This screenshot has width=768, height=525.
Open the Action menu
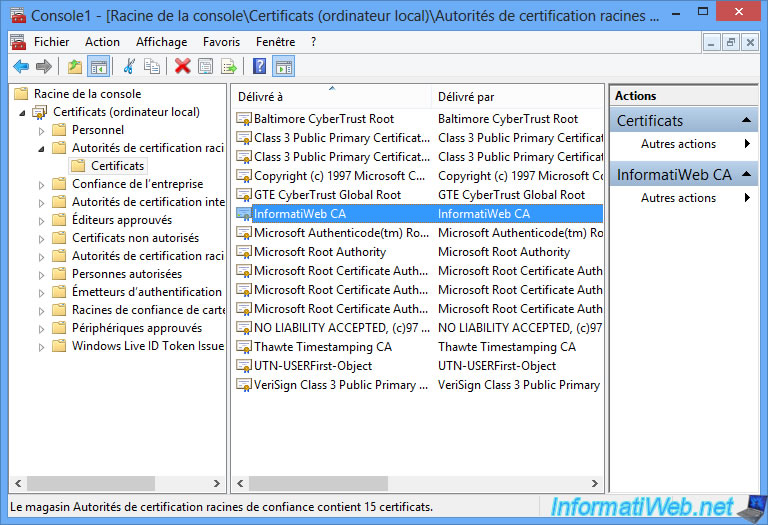point(102,42)
